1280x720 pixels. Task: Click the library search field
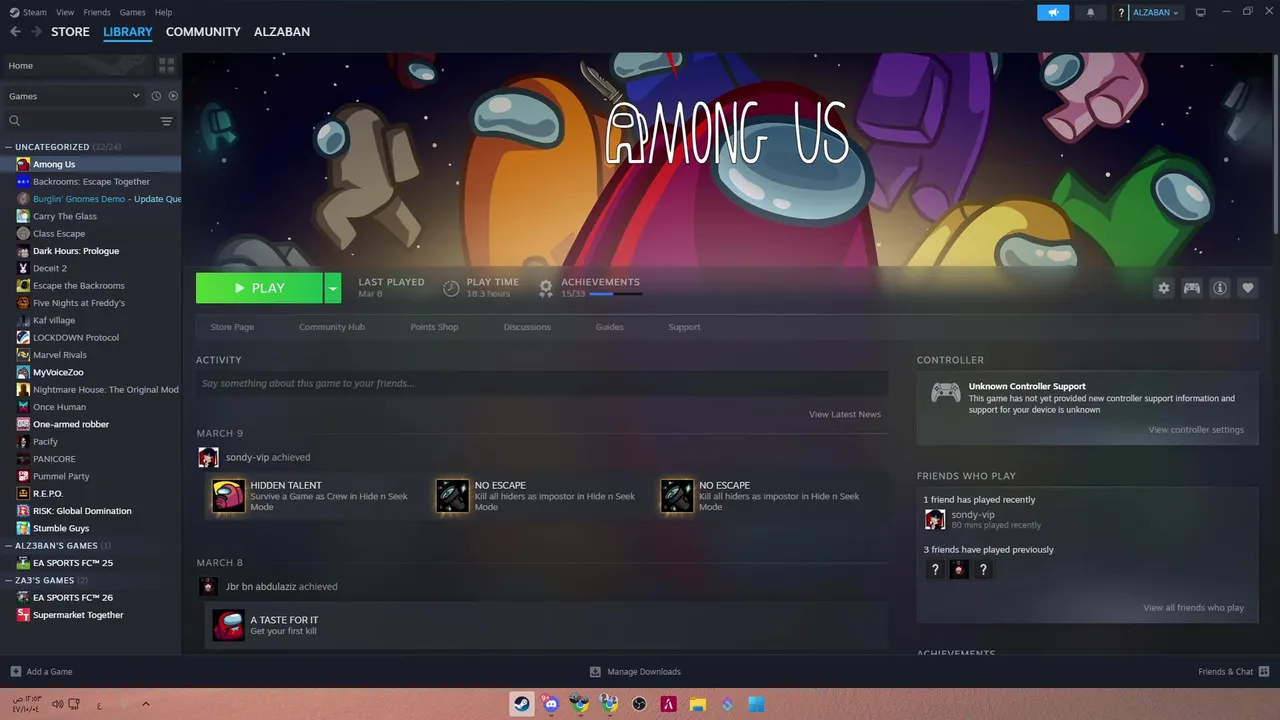point(80,121)
